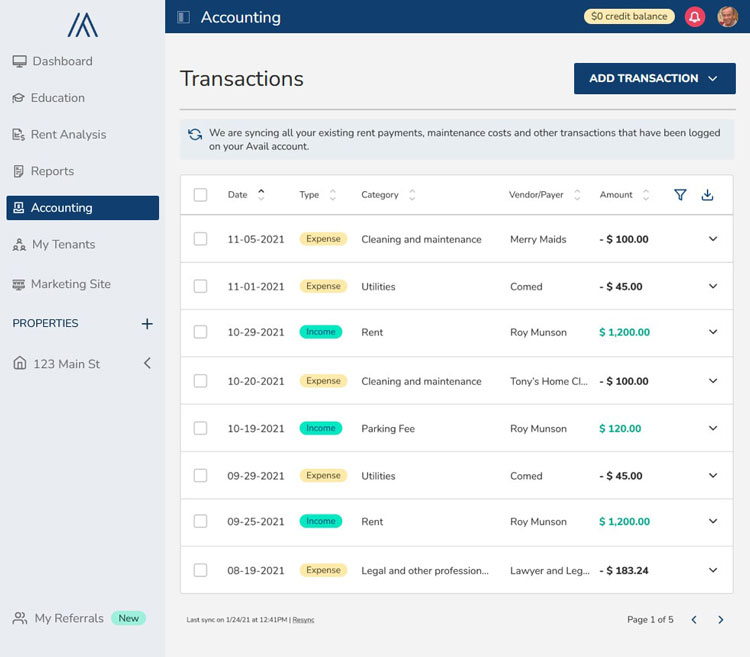
Task: Expand the 10-29-2021 Rent transaction
Action: (713, 332)
